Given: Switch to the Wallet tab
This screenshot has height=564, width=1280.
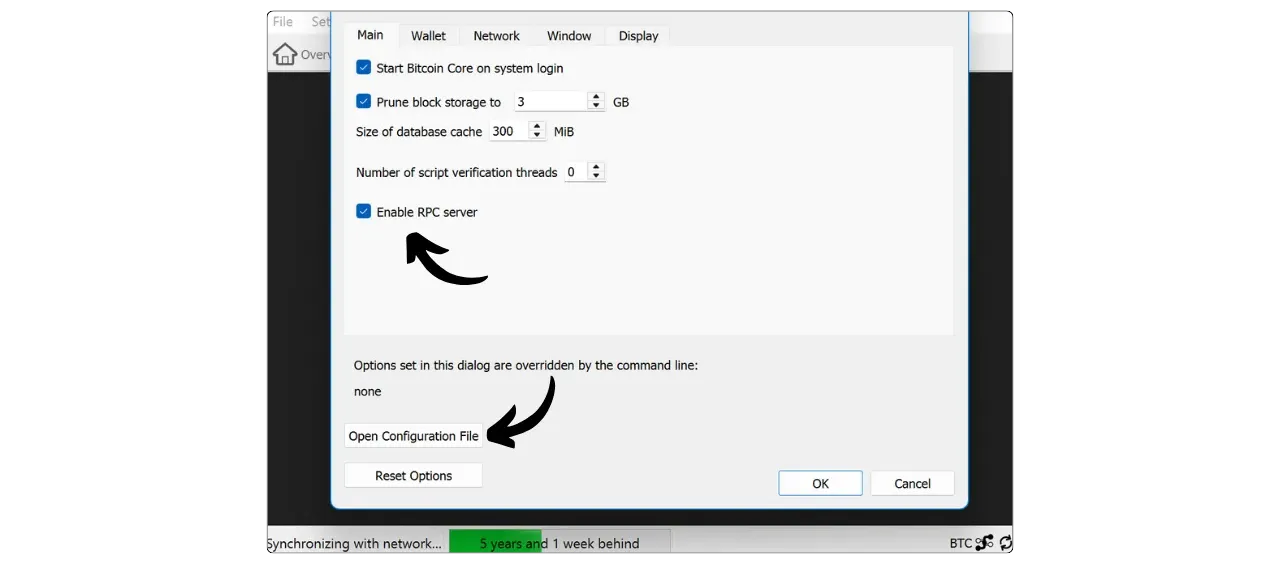Looking at the screenshot, I should pyautogui.click(x=428, y=36).
